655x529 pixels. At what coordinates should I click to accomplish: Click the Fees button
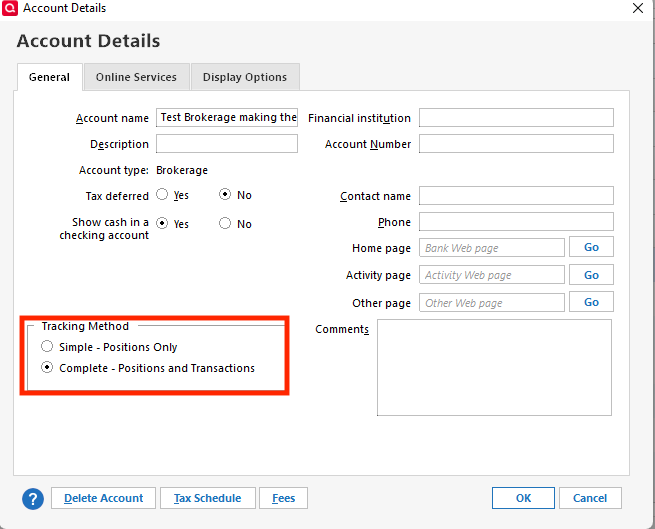pos(283,498)
